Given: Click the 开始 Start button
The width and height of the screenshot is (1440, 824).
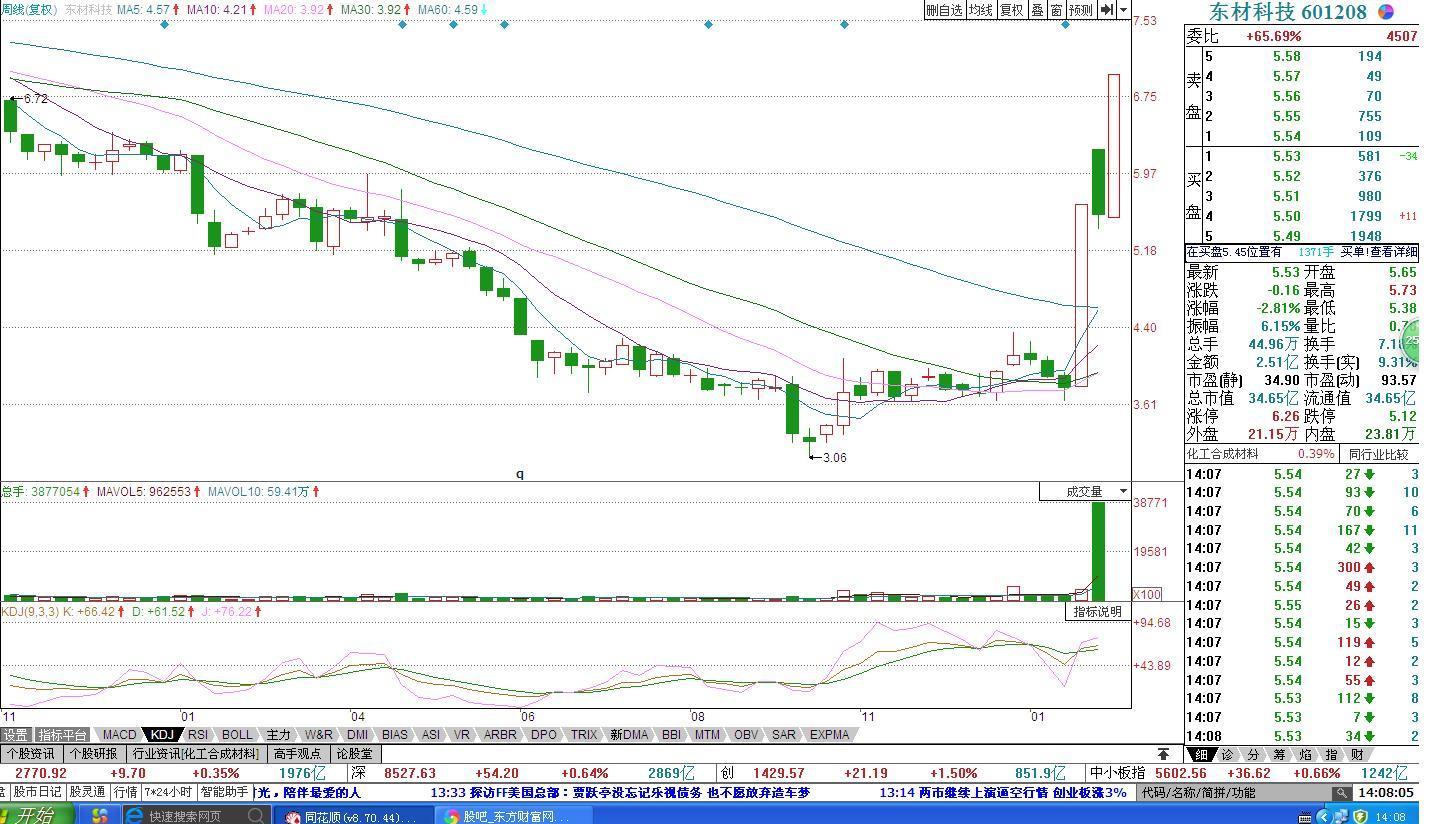Looking at the screenshot, I should 35,814.
